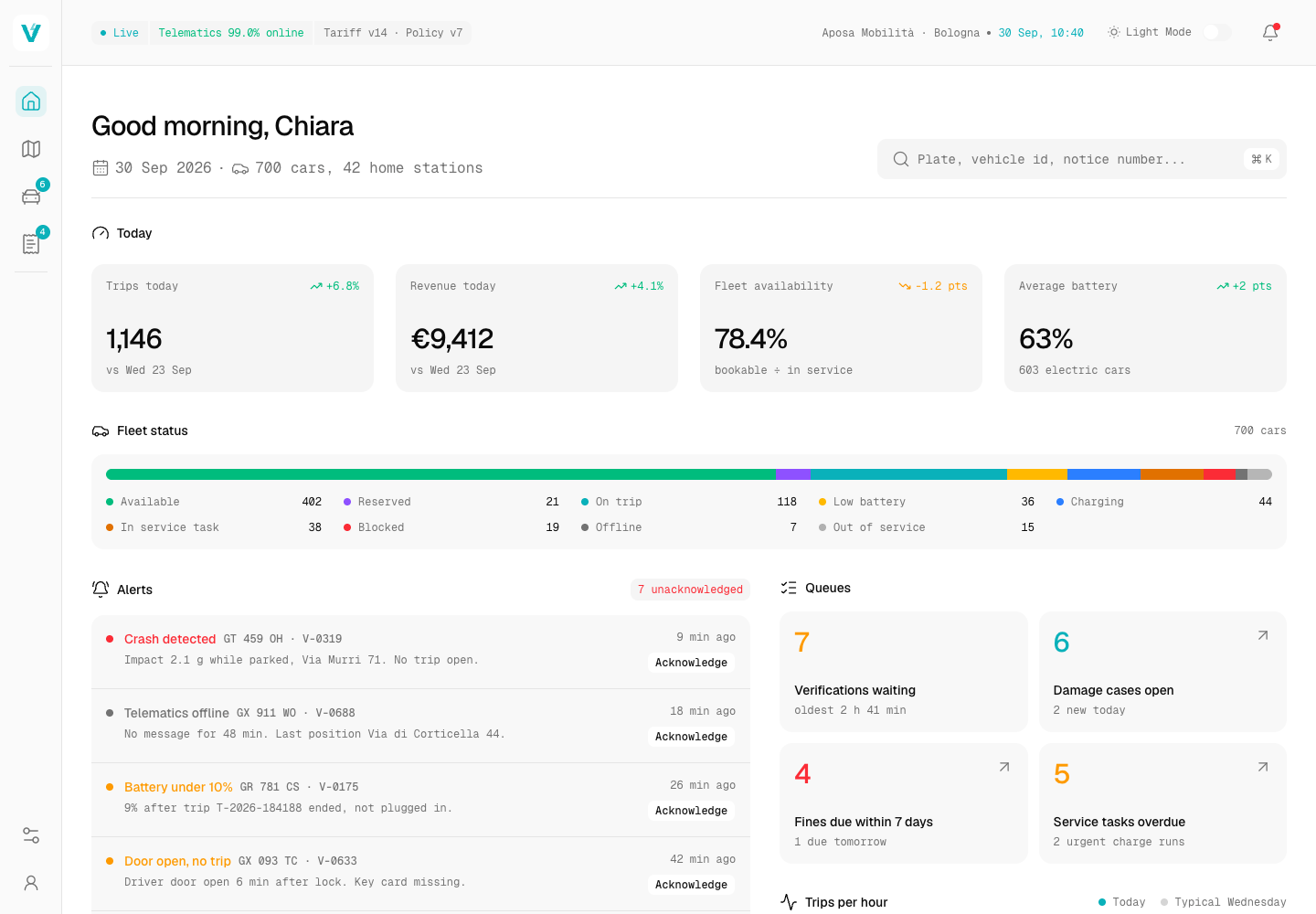
Task: Select the Typical Wednesday legend entry
Action: point(1223,902)
